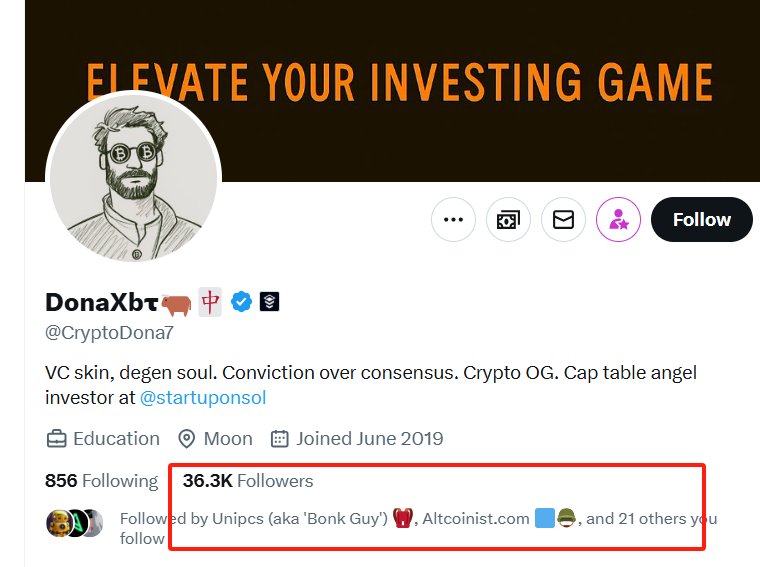Open direct message envelope icon
760x567 pixels.
tap(563, 220)
